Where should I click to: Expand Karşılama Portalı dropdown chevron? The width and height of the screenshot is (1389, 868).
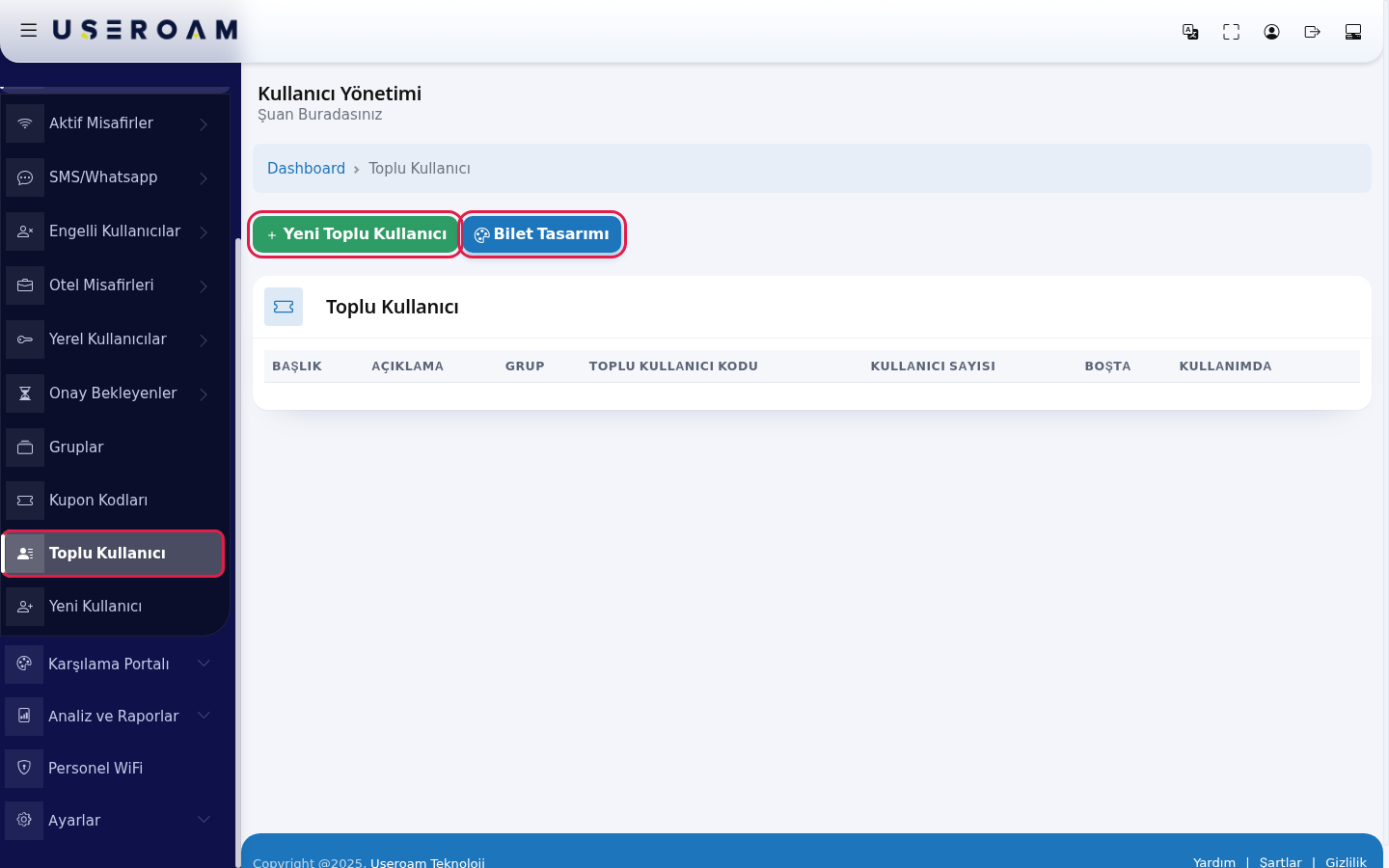204,664
